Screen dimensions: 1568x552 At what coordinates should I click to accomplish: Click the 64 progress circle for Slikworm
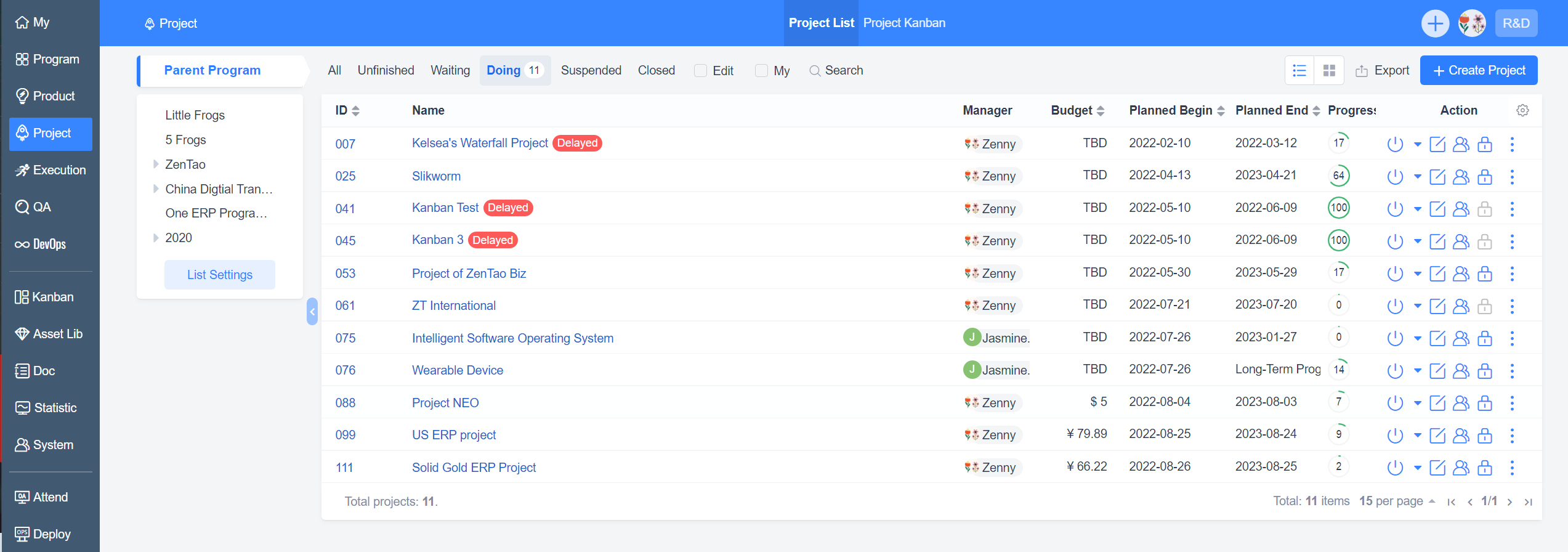[1338, 176]
